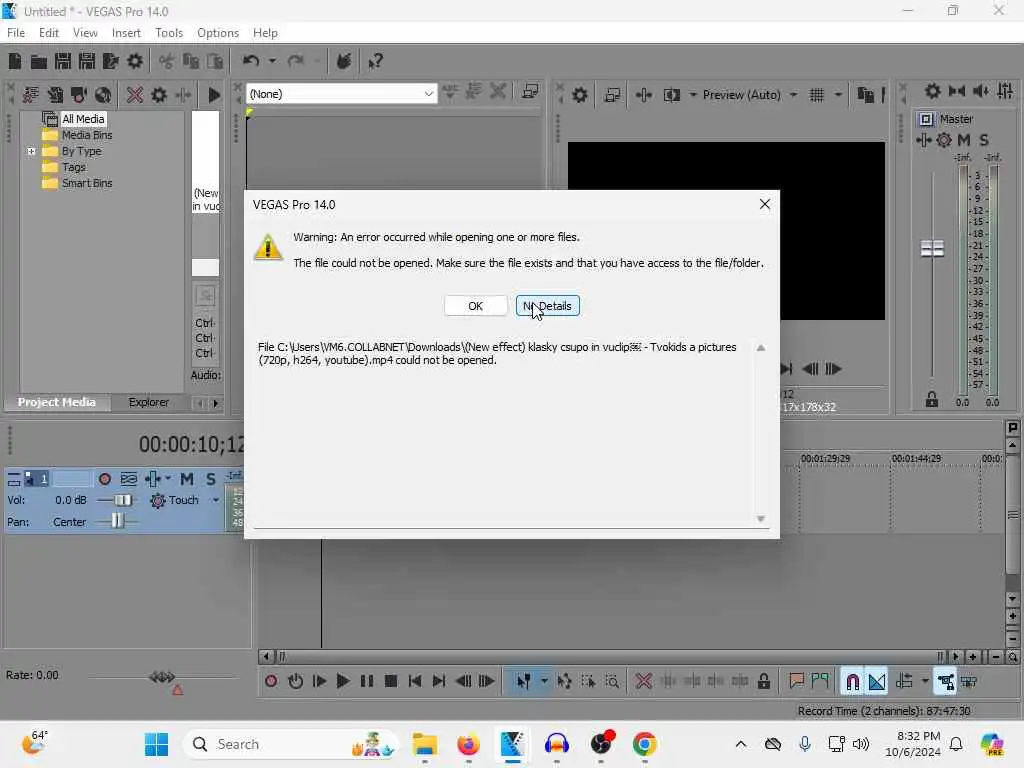Open Master bus audio properties gear
The height and width of the screenshot is (768, 1024).
coord(933,91)
